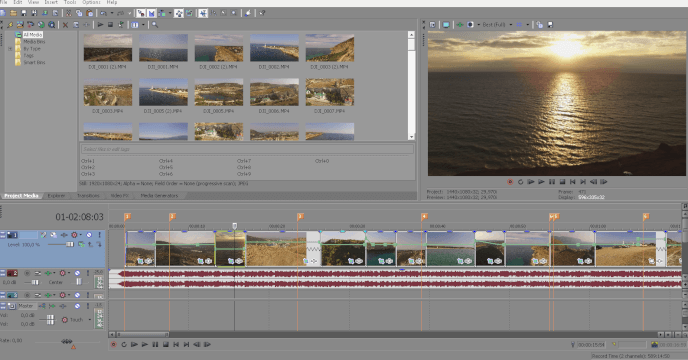This screenshot has height=360, width=688.
Task: Click Record button under video preview
Action: point(510,182)
